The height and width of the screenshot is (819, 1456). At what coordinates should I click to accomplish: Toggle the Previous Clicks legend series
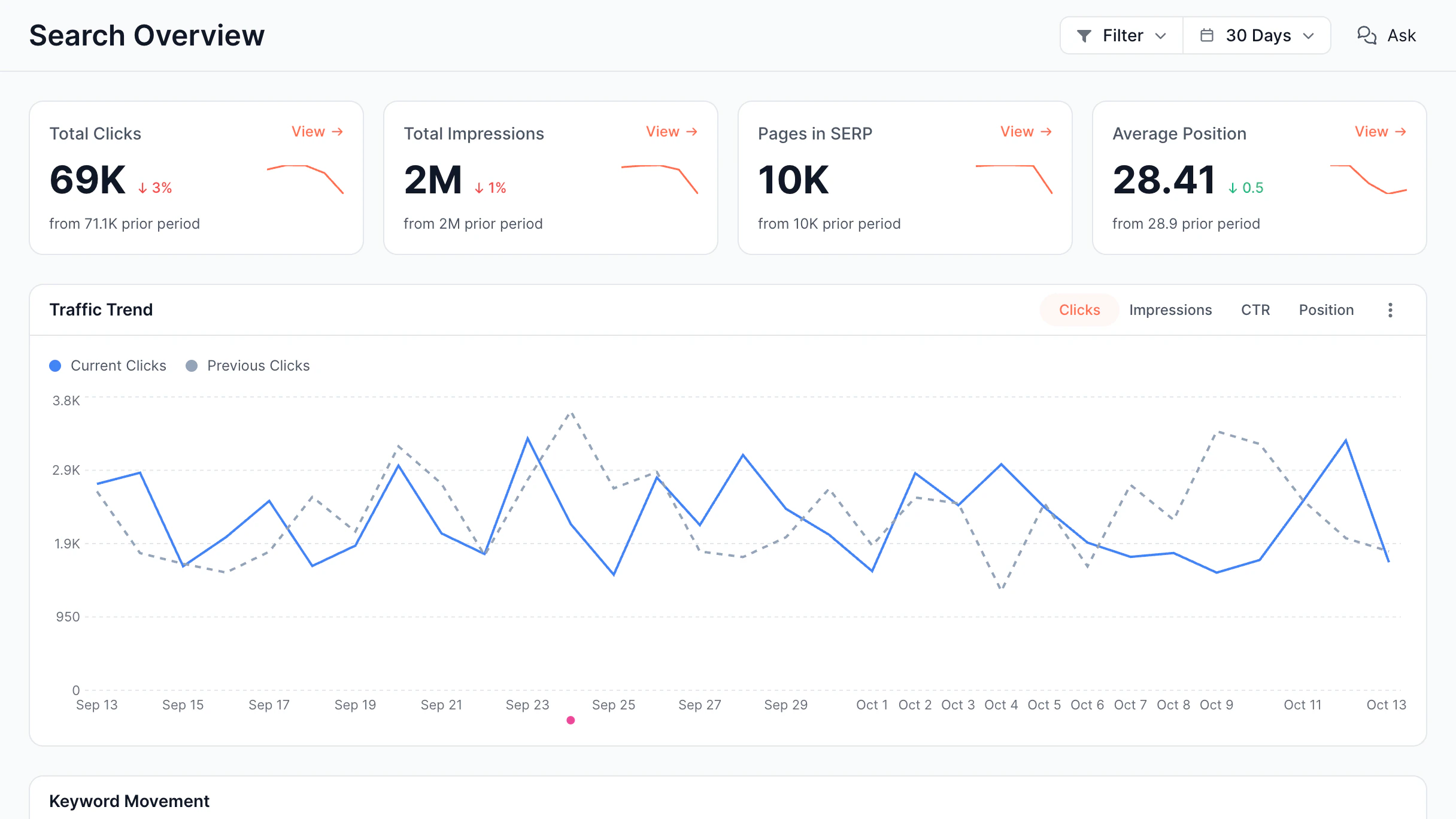tap(248, 366)
